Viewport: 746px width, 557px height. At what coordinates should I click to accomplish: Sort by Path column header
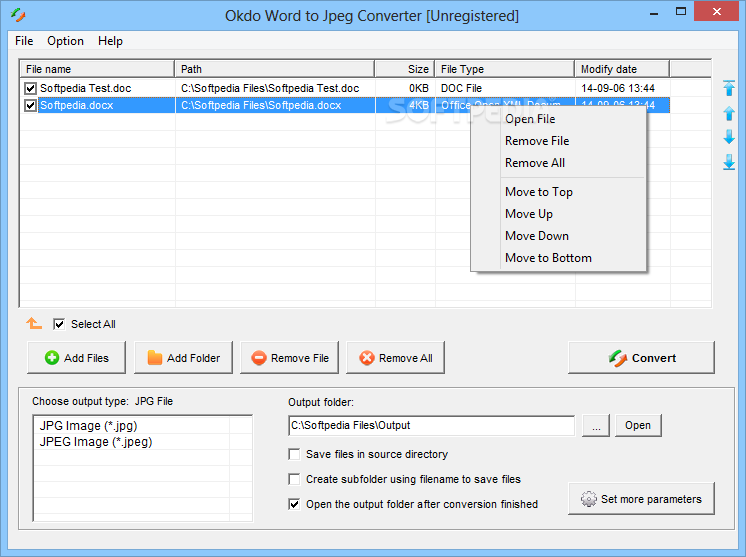(x=275, y=69)
